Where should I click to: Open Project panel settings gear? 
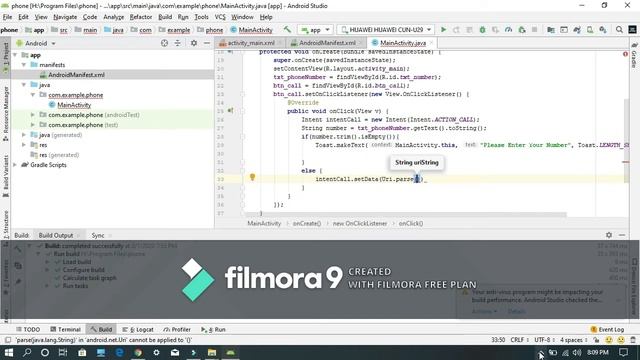[194, 43]
